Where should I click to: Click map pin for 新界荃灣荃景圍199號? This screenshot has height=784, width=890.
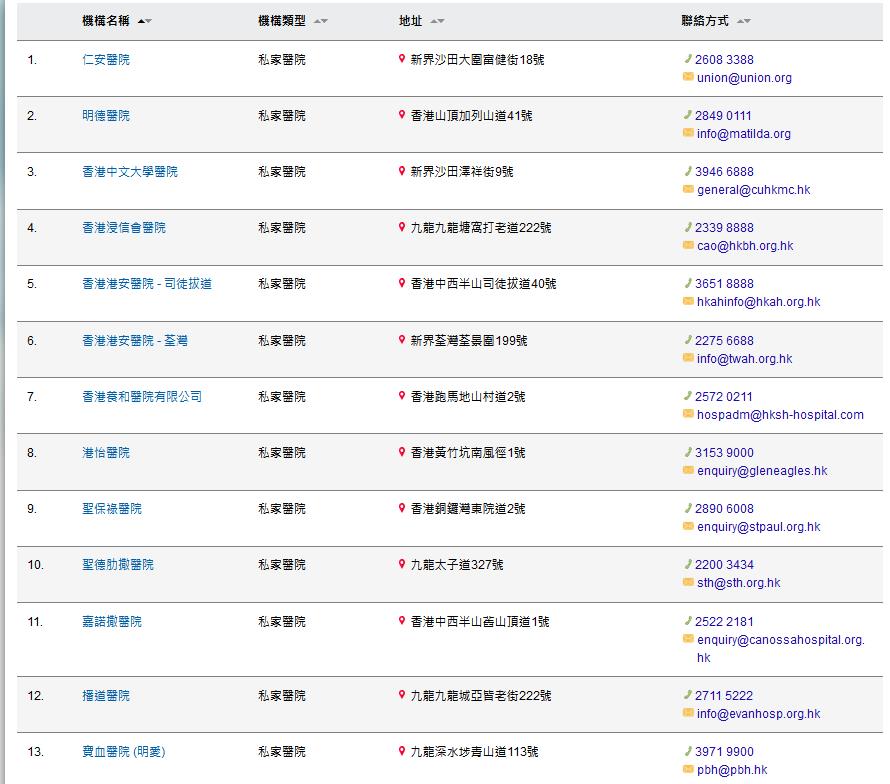tap(402, 339)
